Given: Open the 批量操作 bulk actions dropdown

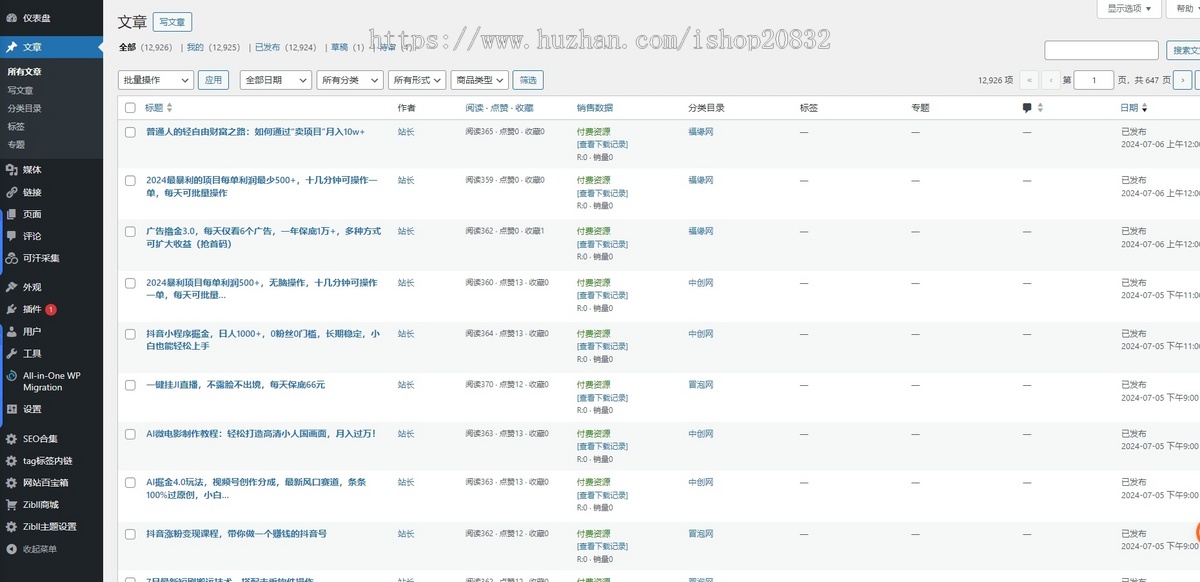Looking at the screenshot, I should click(156, 80).
